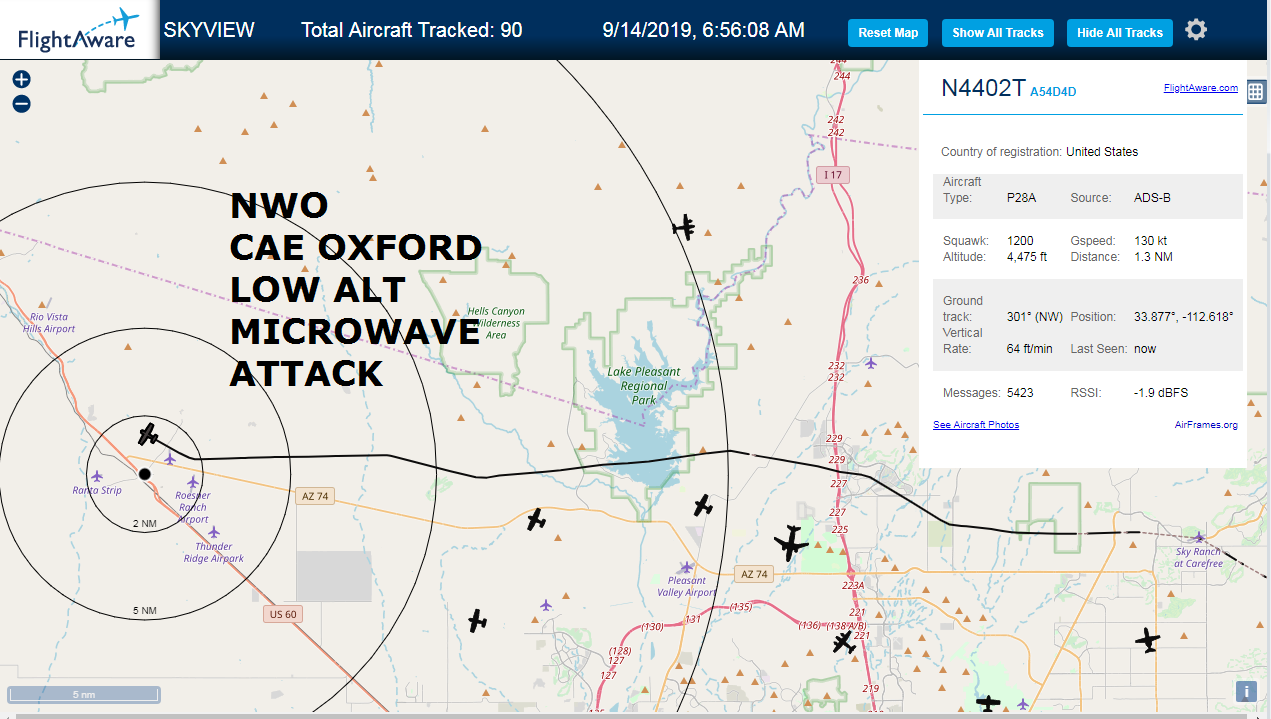Image resolution: width=1271 pixels, height=719 pixels.
Task: Click Hide All Tracks button
Action: click(x=1120, y=33)
